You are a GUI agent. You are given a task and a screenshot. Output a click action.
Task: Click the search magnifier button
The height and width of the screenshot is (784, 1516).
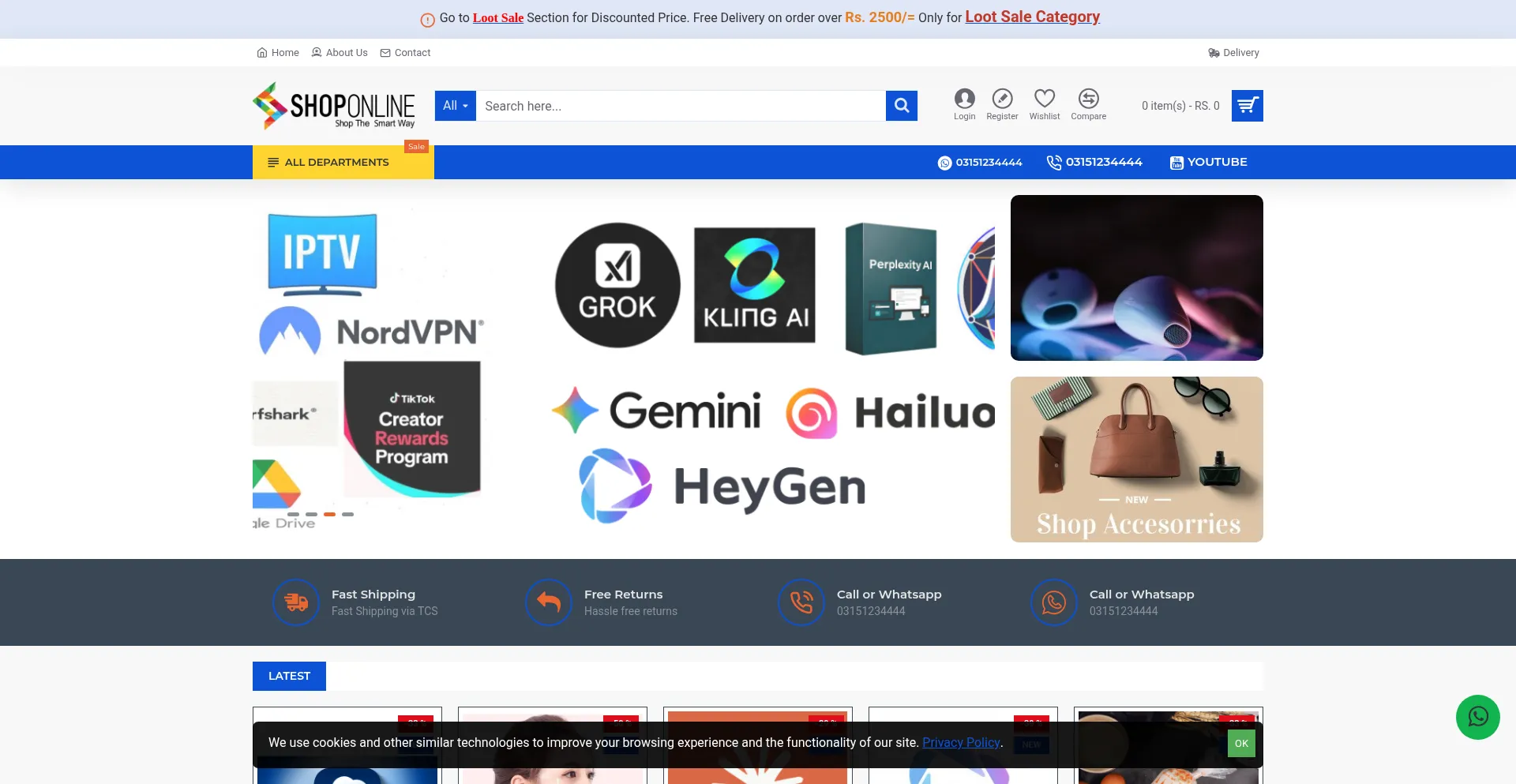(x=901, y=106)
